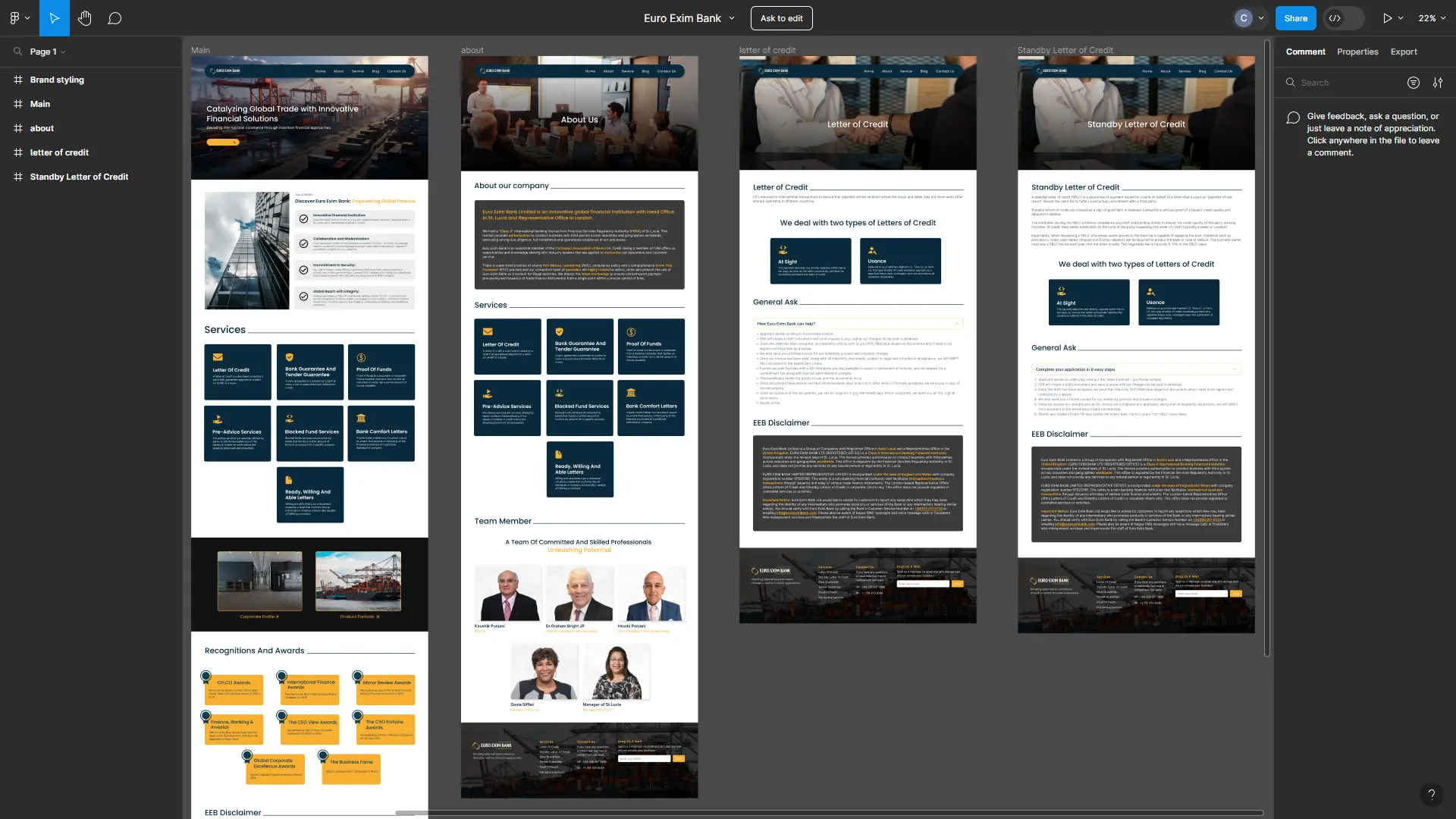Select the letter of credit layer
Viewport: 1456px width, 819px height.
coord(59,152)
